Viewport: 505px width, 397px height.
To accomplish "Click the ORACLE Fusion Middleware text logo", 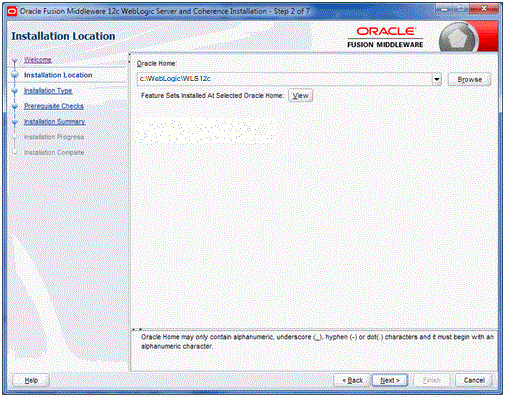I will click(x=385, y=37).
